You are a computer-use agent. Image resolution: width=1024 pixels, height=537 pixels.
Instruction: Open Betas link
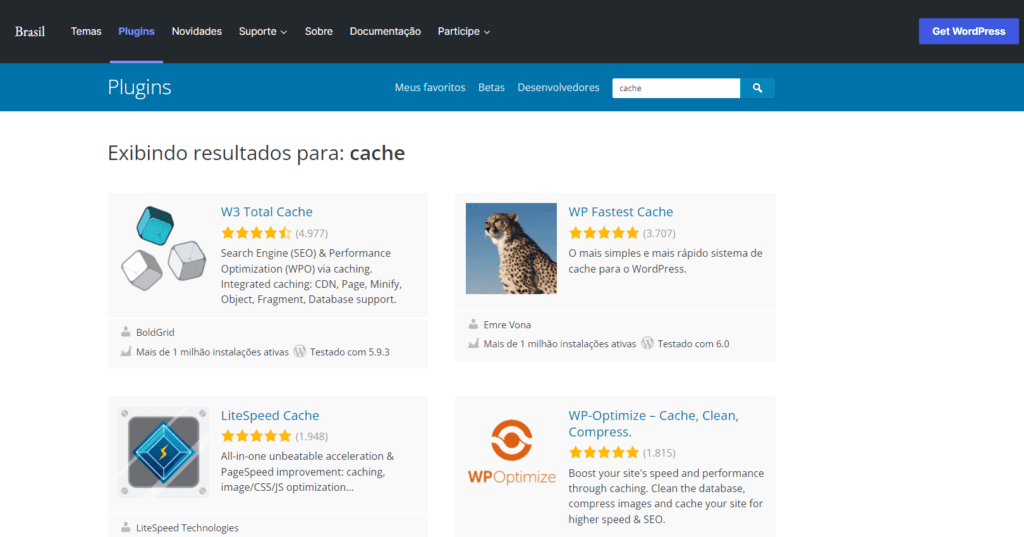point(491,88)
